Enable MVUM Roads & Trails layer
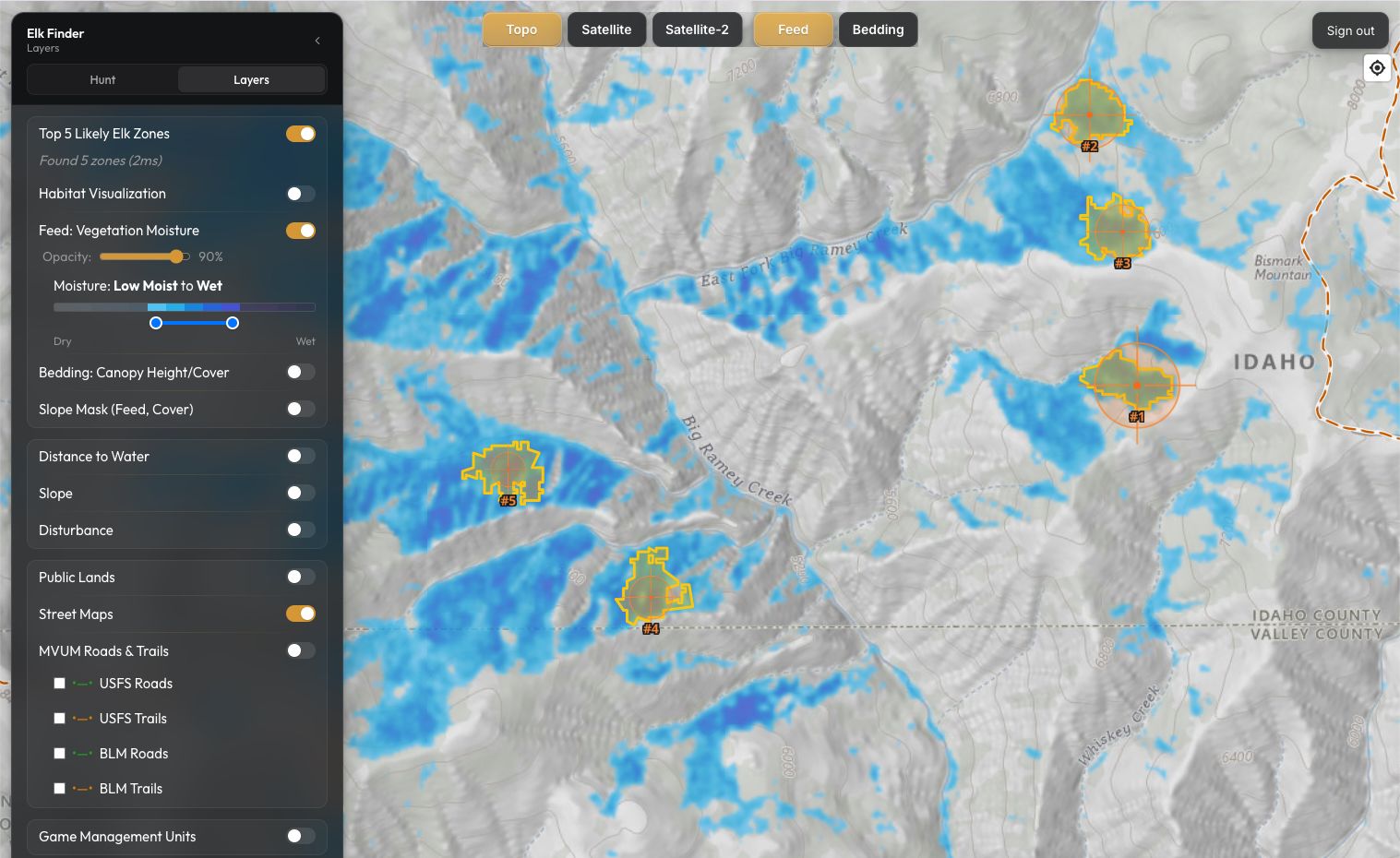 tap(301, 650)
